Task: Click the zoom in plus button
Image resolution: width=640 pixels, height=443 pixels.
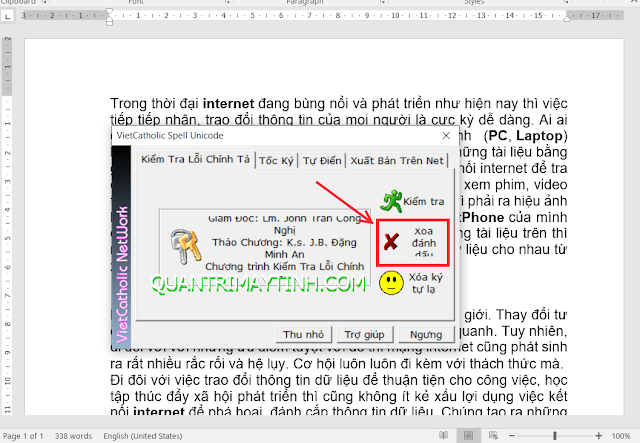Action: point(598,436)
